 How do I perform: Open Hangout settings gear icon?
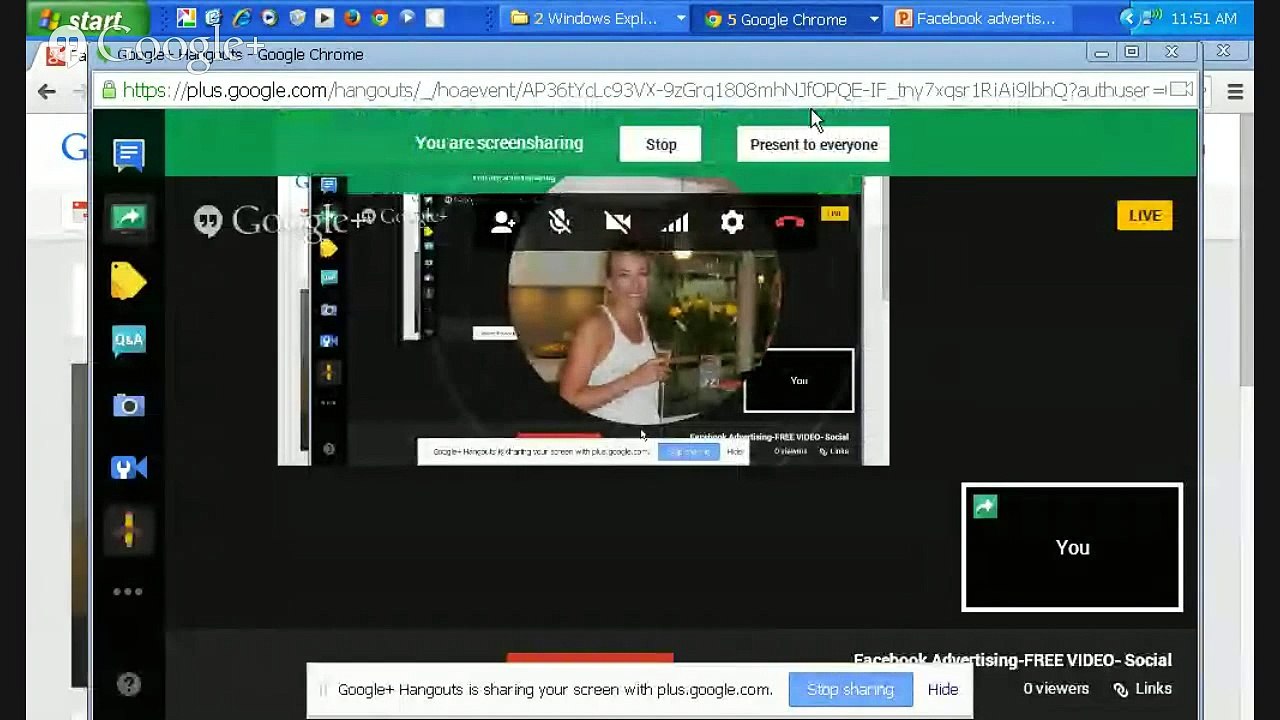(732, 222)
